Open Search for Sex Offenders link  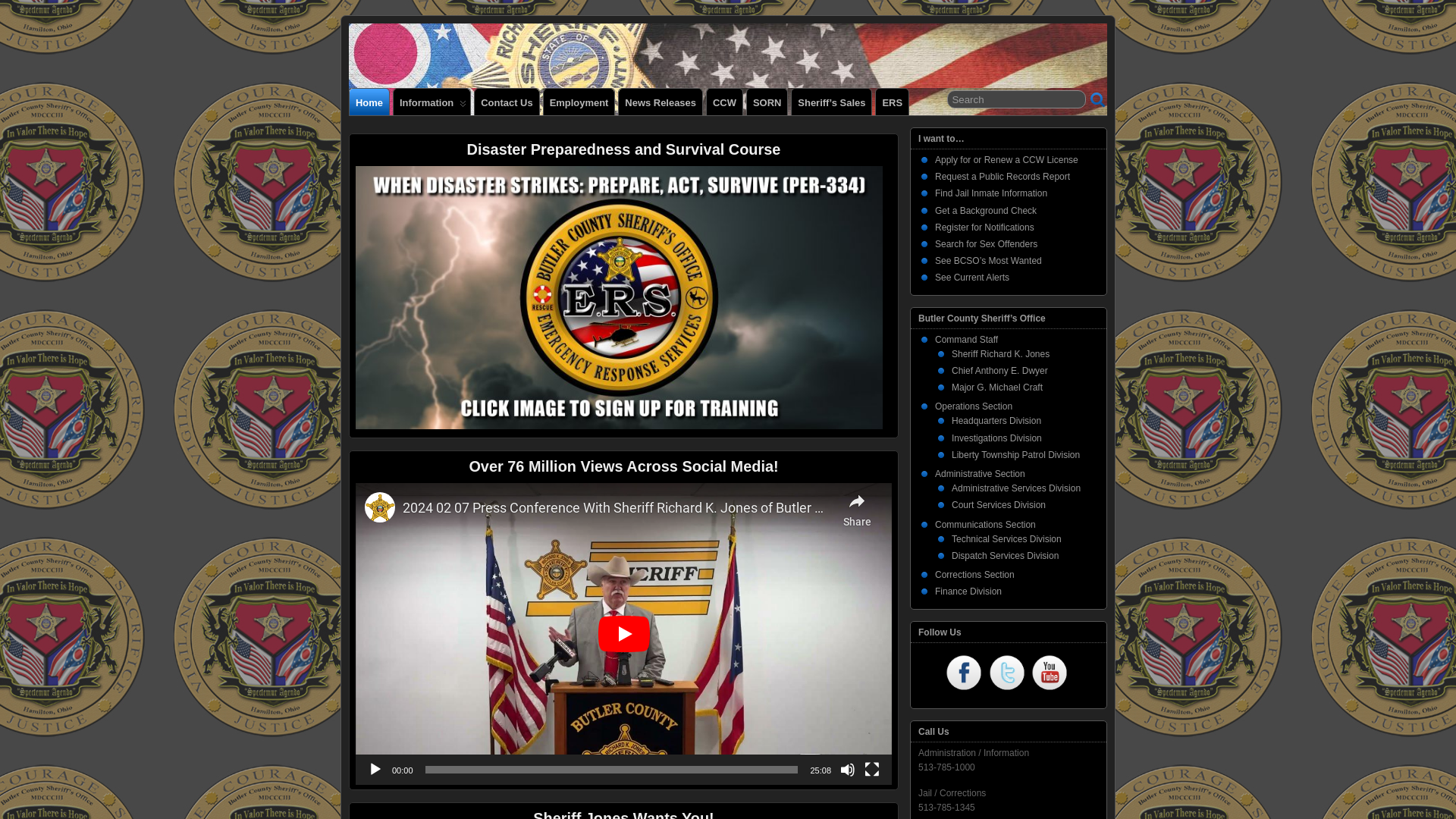pyautogui.click(x=986, y=244)
